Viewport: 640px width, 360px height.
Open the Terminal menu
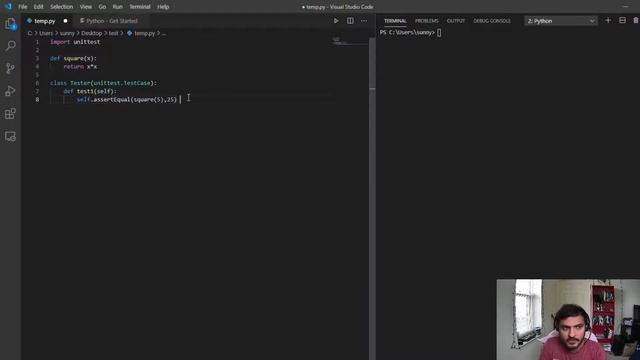[x=140, y=7]
